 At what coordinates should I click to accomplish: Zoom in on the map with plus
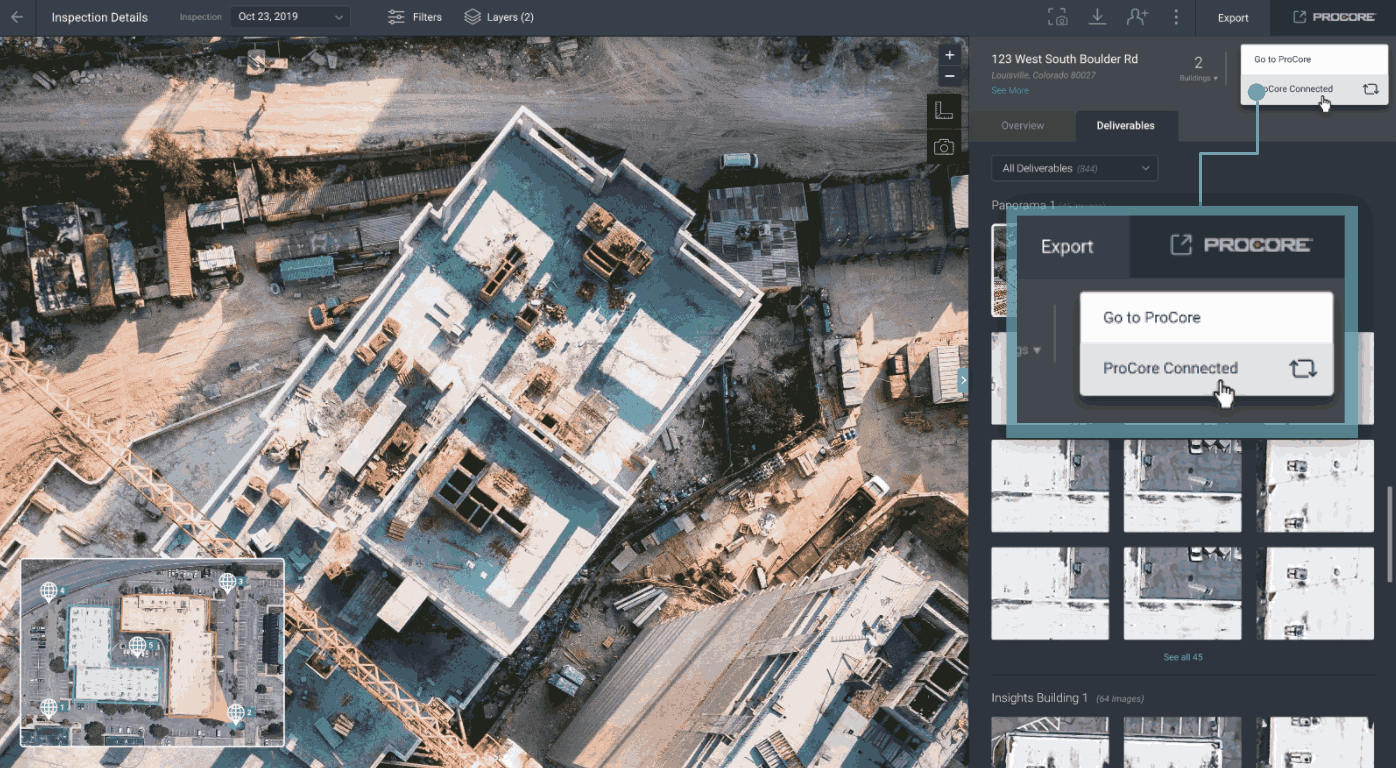[x=950, y=55]
